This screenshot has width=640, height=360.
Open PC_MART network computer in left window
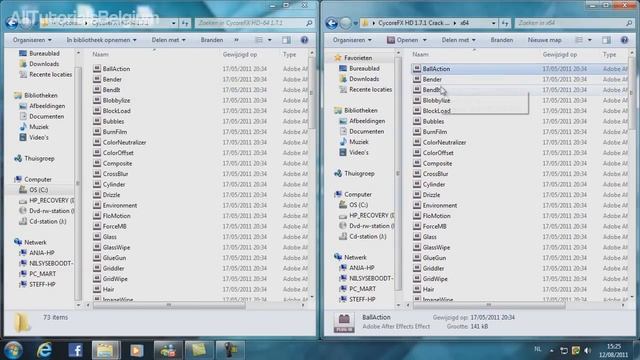coord(42,274)
